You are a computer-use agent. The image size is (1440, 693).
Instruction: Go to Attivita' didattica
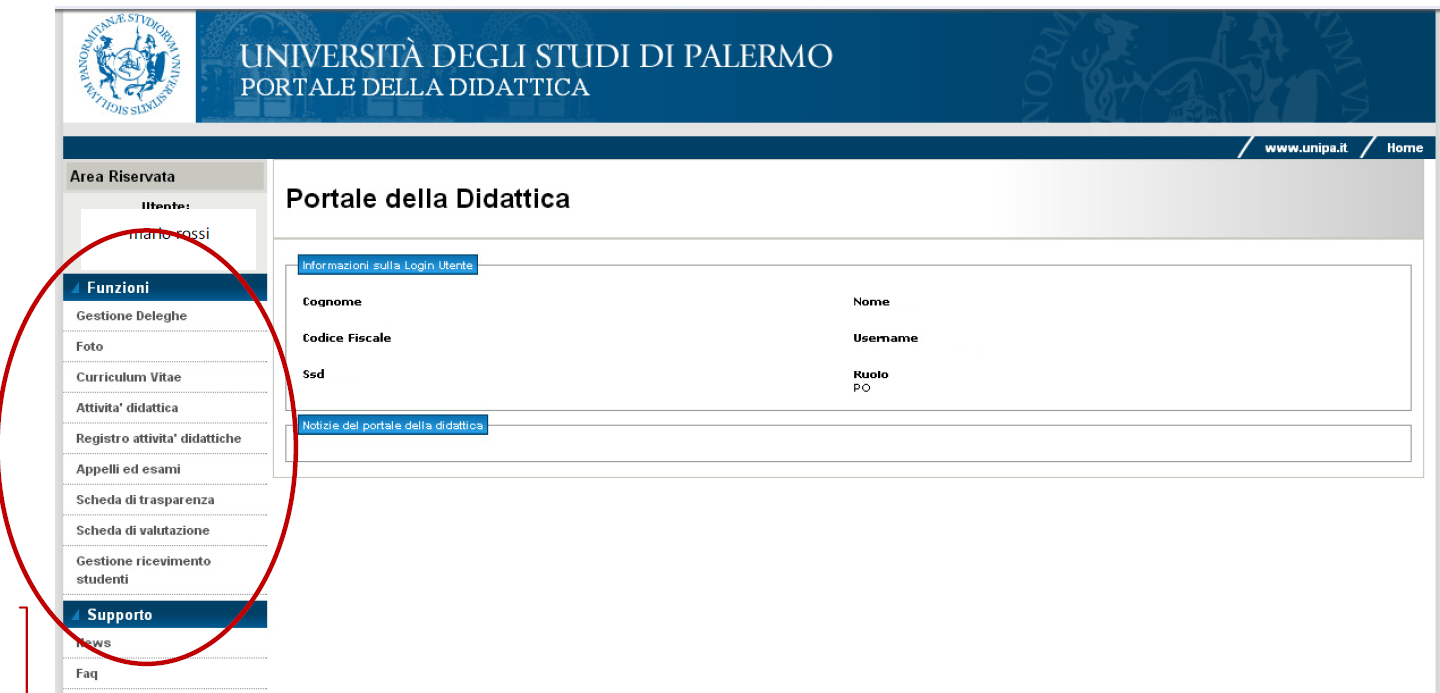[x=127, y=408]
